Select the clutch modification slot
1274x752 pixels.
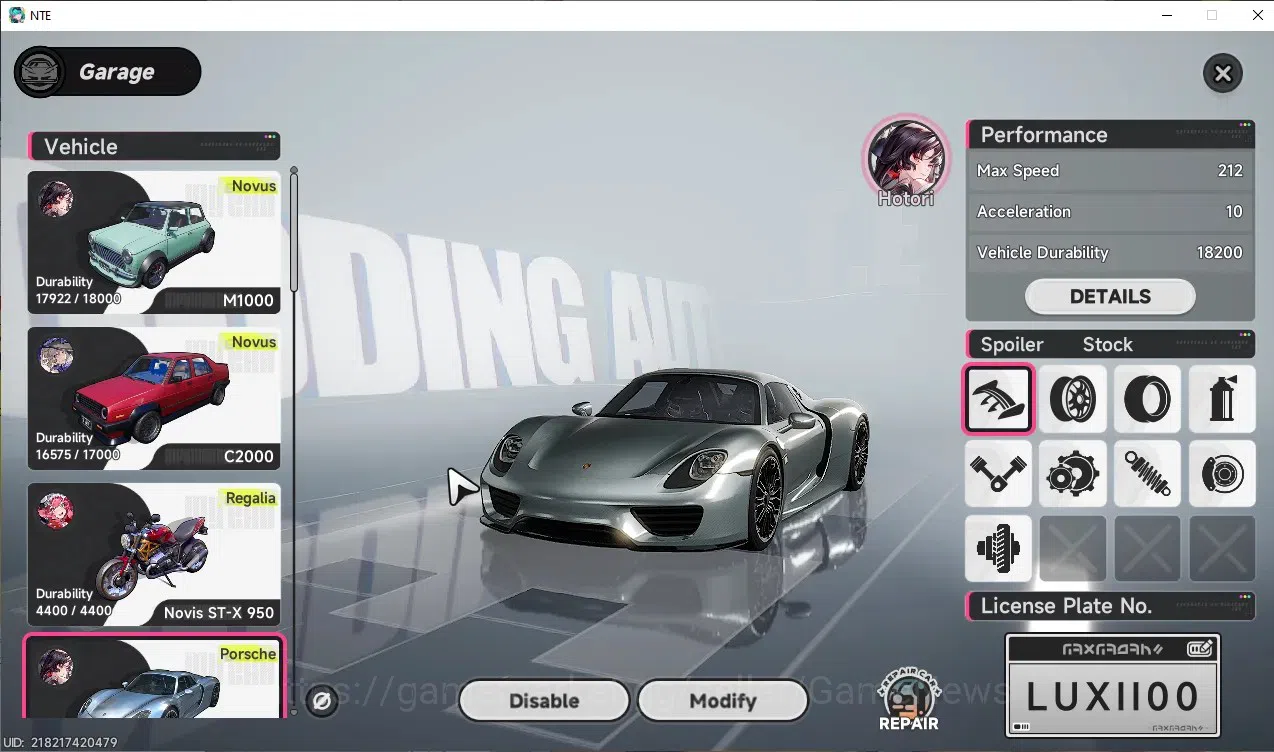click(998, 548)
